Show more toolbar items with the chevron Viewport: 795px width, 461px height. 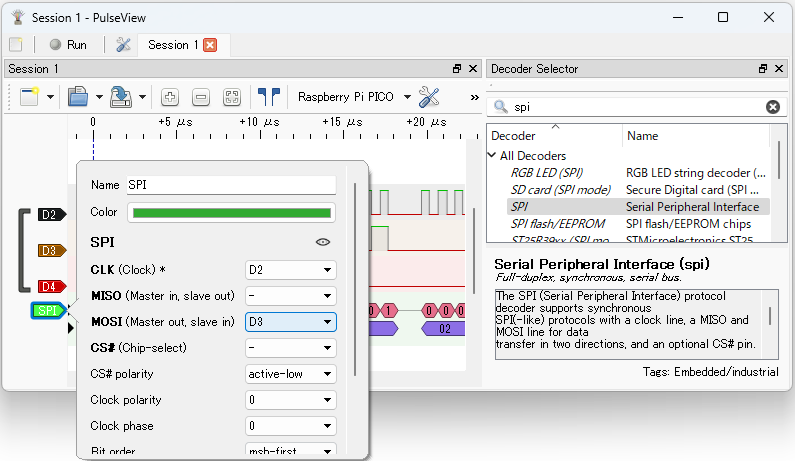[475, 97]
